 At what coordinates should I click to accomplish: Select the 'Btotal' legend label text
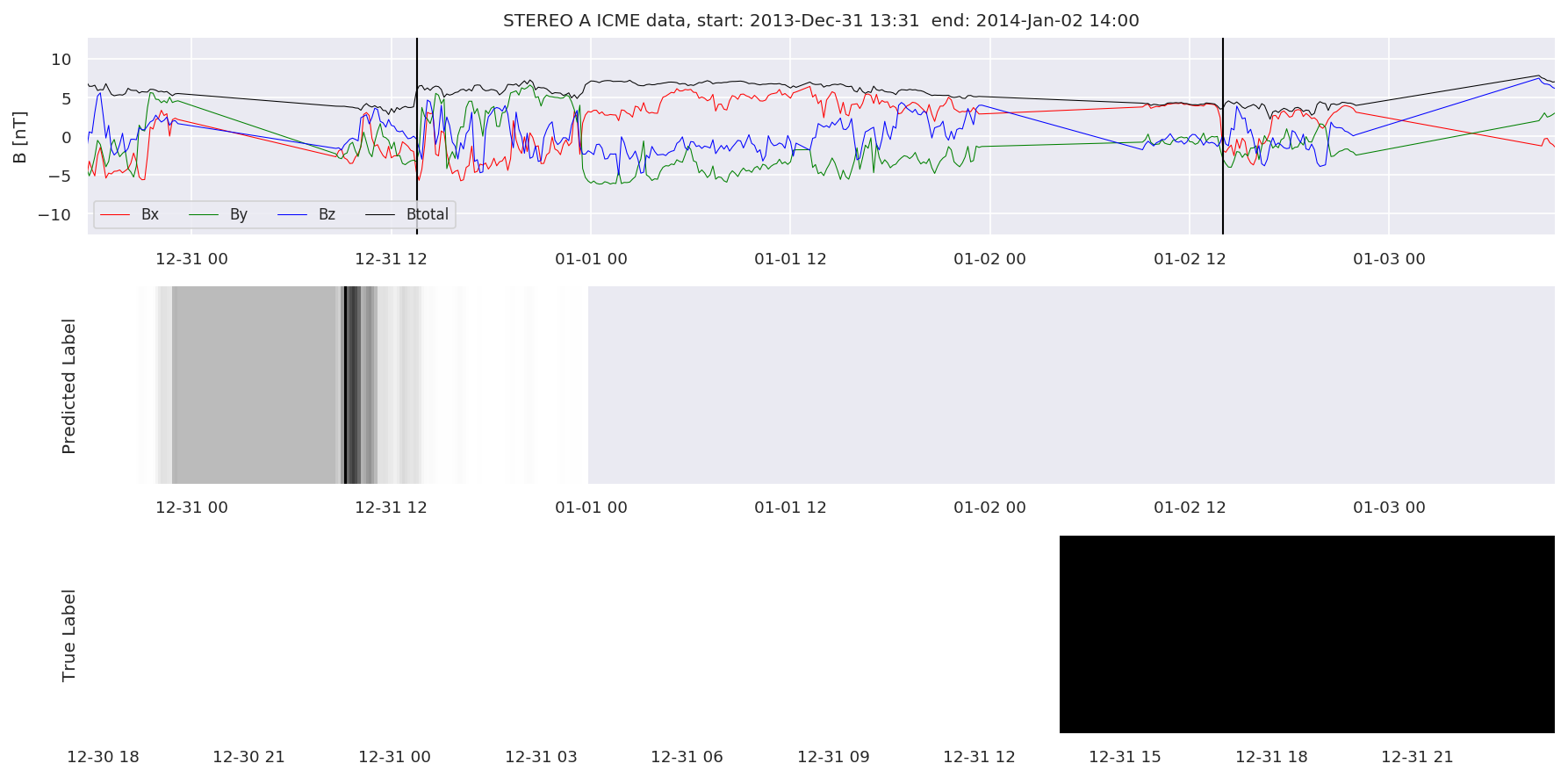(x=428, y=214)
